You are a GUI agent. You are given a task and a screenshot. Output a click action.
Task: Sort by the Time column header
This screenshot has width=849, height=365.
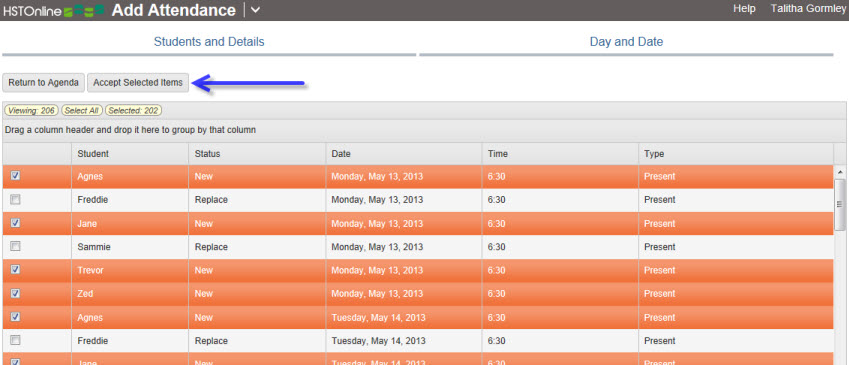[560, 154]
